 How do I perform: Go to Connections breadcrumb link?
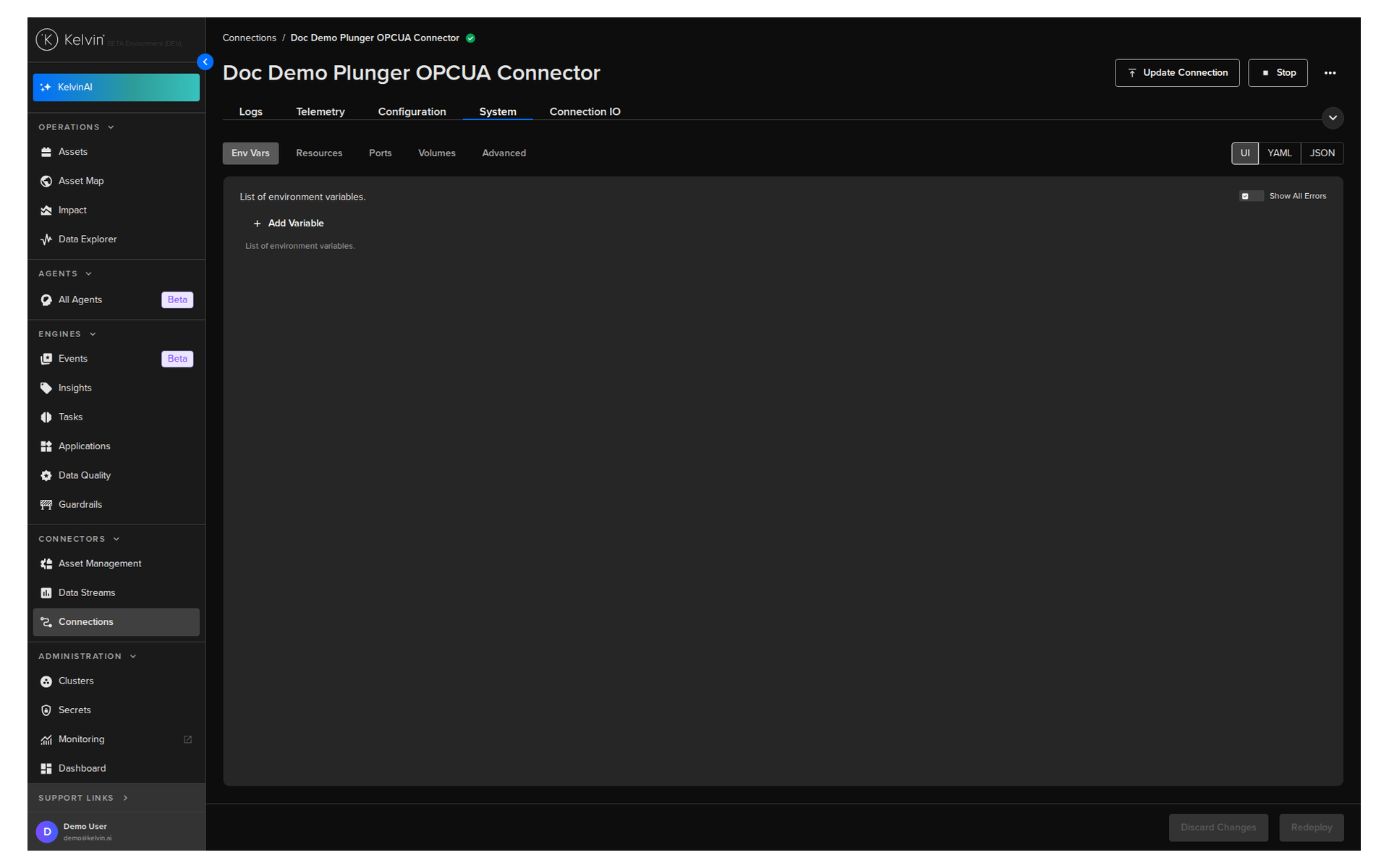249,38
